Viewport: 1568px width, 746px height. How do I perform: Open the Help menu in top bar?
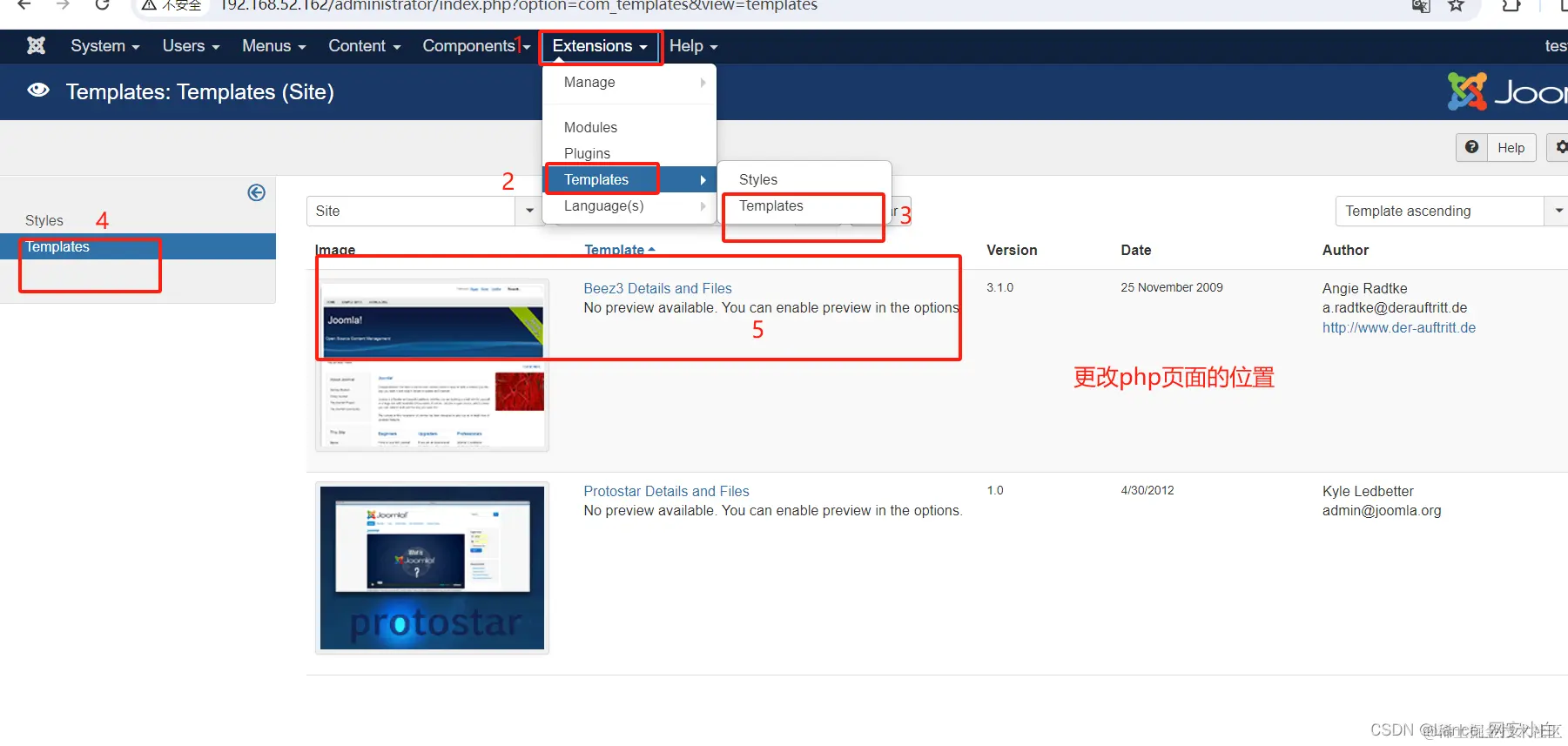pyautogui.click(x=694, y=46)
